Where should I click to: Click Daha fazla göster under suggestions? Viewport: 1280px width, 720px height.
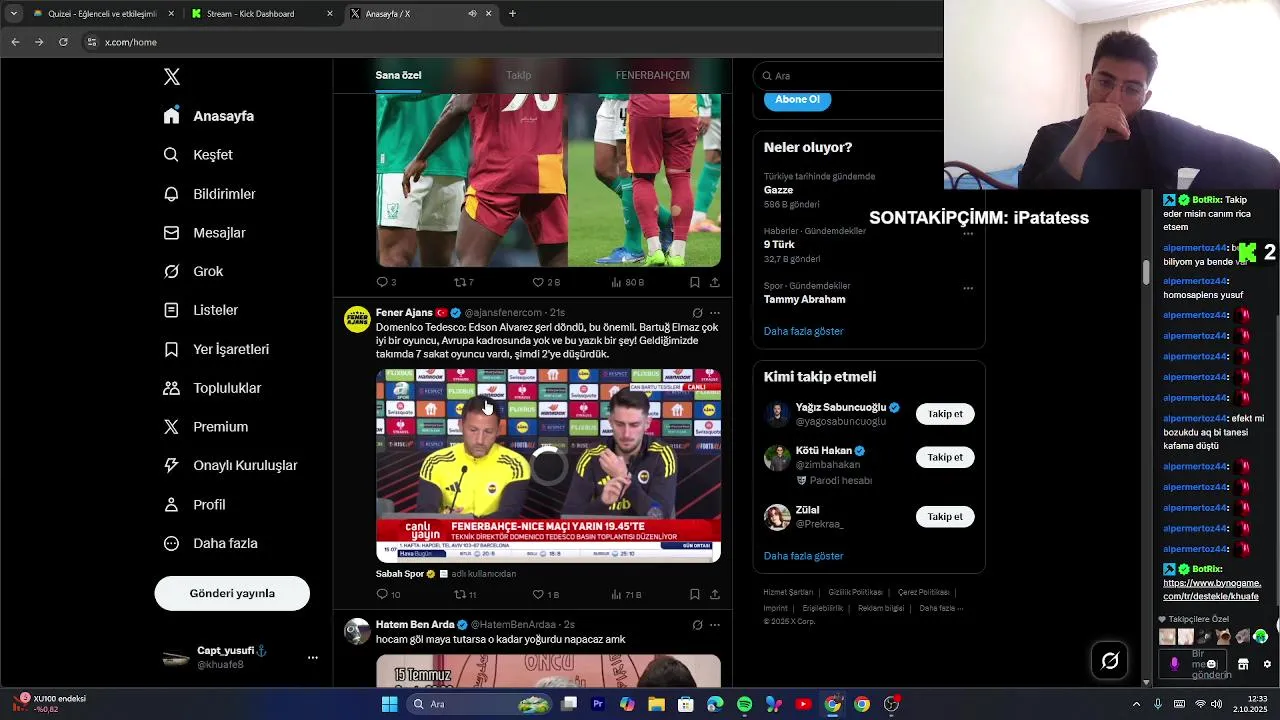pos(804,556)
